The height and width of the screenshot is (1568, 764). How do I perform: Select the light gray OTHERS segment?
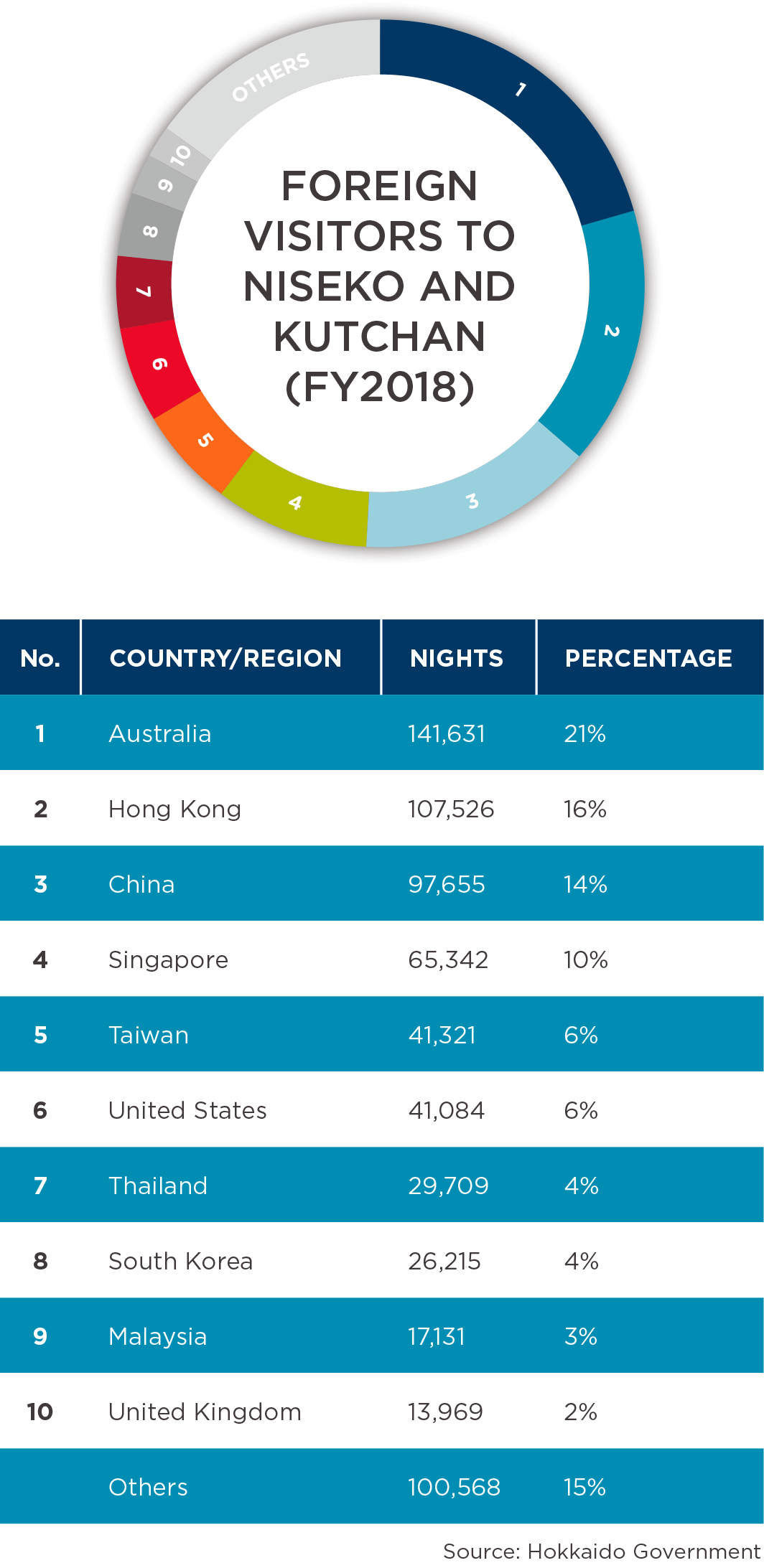pos(271,77)
